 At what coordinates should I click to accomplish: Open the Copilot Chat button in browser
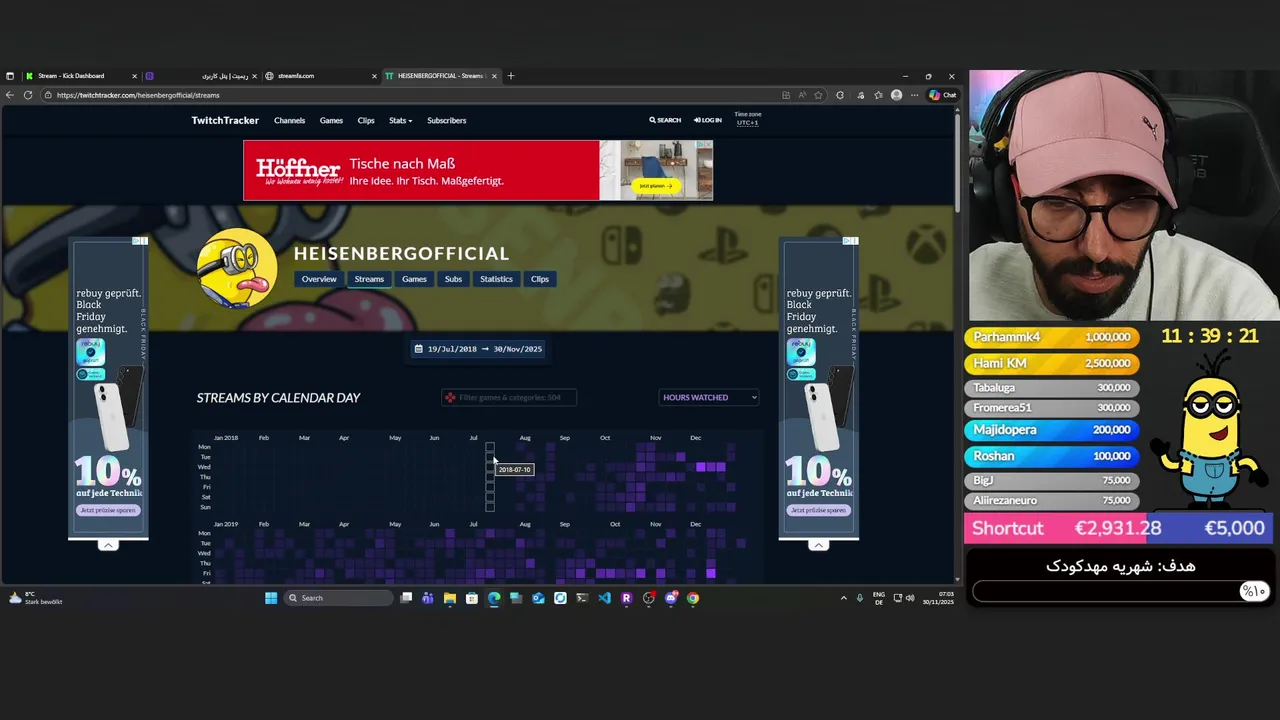(x=942, y=95)
